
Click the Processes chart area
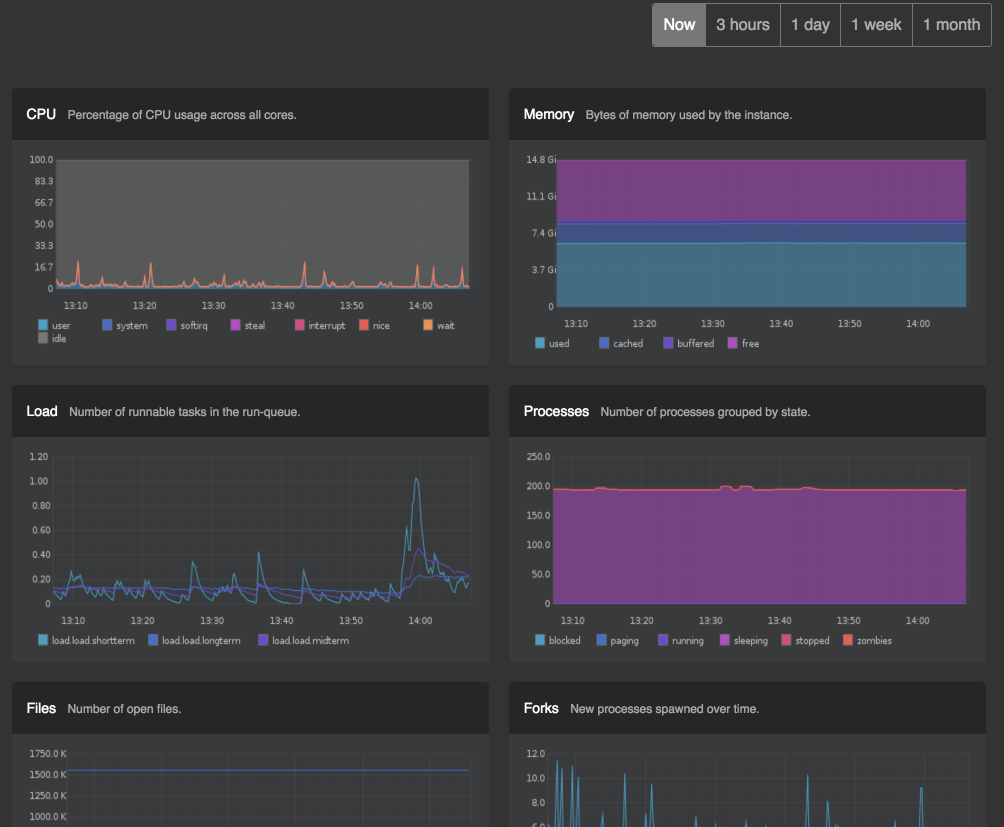coord(759,530)
